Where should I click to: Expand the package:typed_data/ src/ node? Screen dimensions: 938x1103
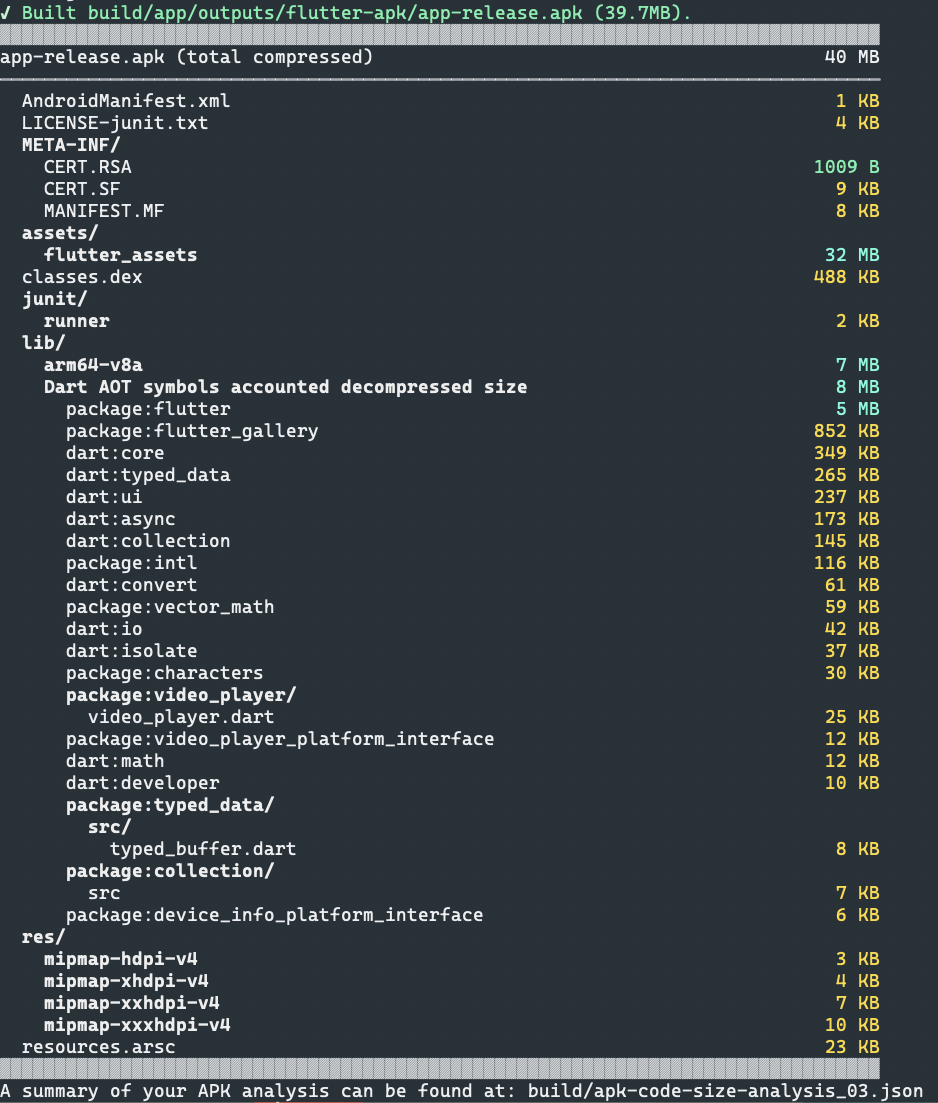108,826
